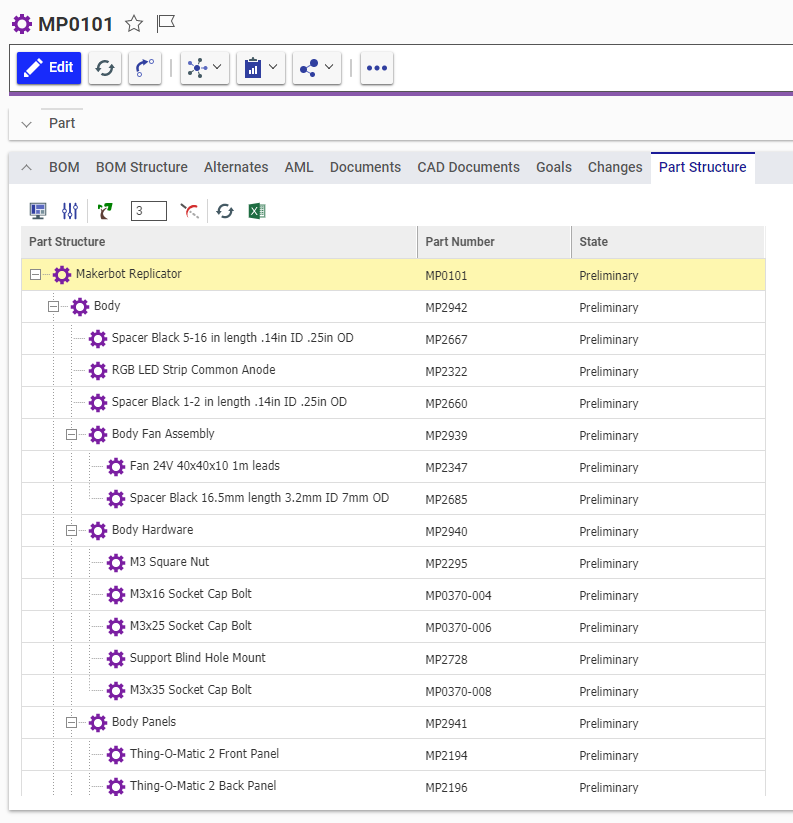Select the Body Hardware item

[x=152, y=530]
